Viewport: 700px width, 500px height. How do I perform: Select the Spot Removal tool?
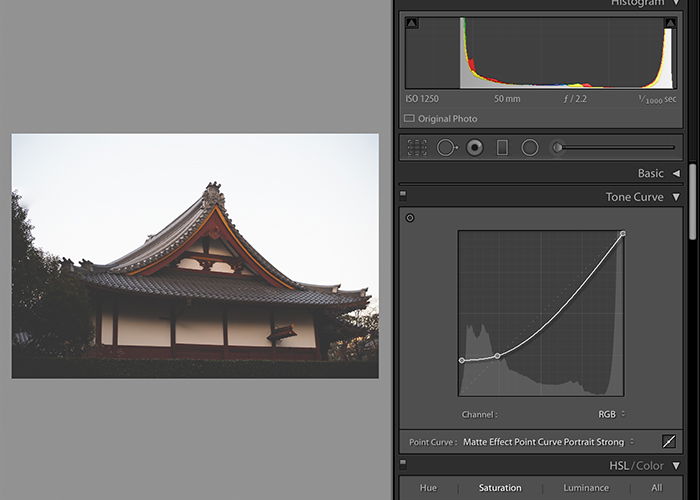click(x=446, y=147)
